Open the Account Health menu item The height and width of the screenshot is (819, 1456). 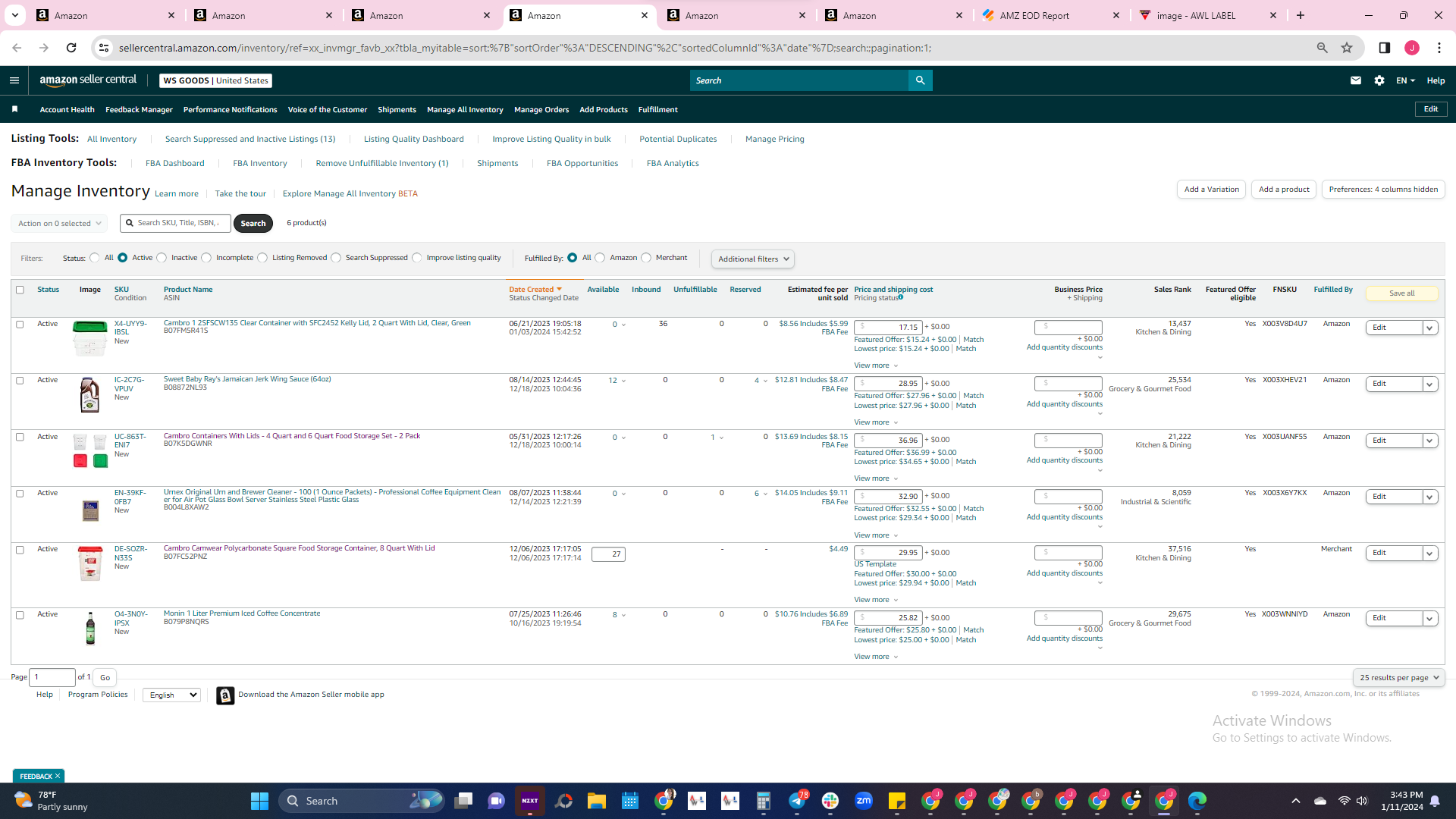point(67,110)
